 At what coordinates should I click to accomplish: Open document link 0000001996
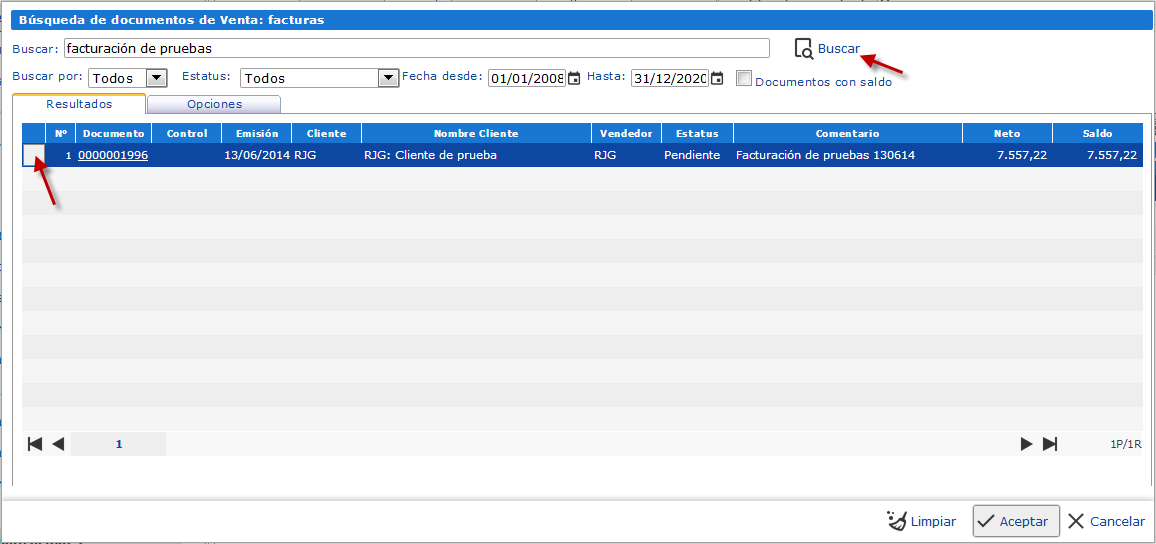pyautogui.click(x=113, y=155)
